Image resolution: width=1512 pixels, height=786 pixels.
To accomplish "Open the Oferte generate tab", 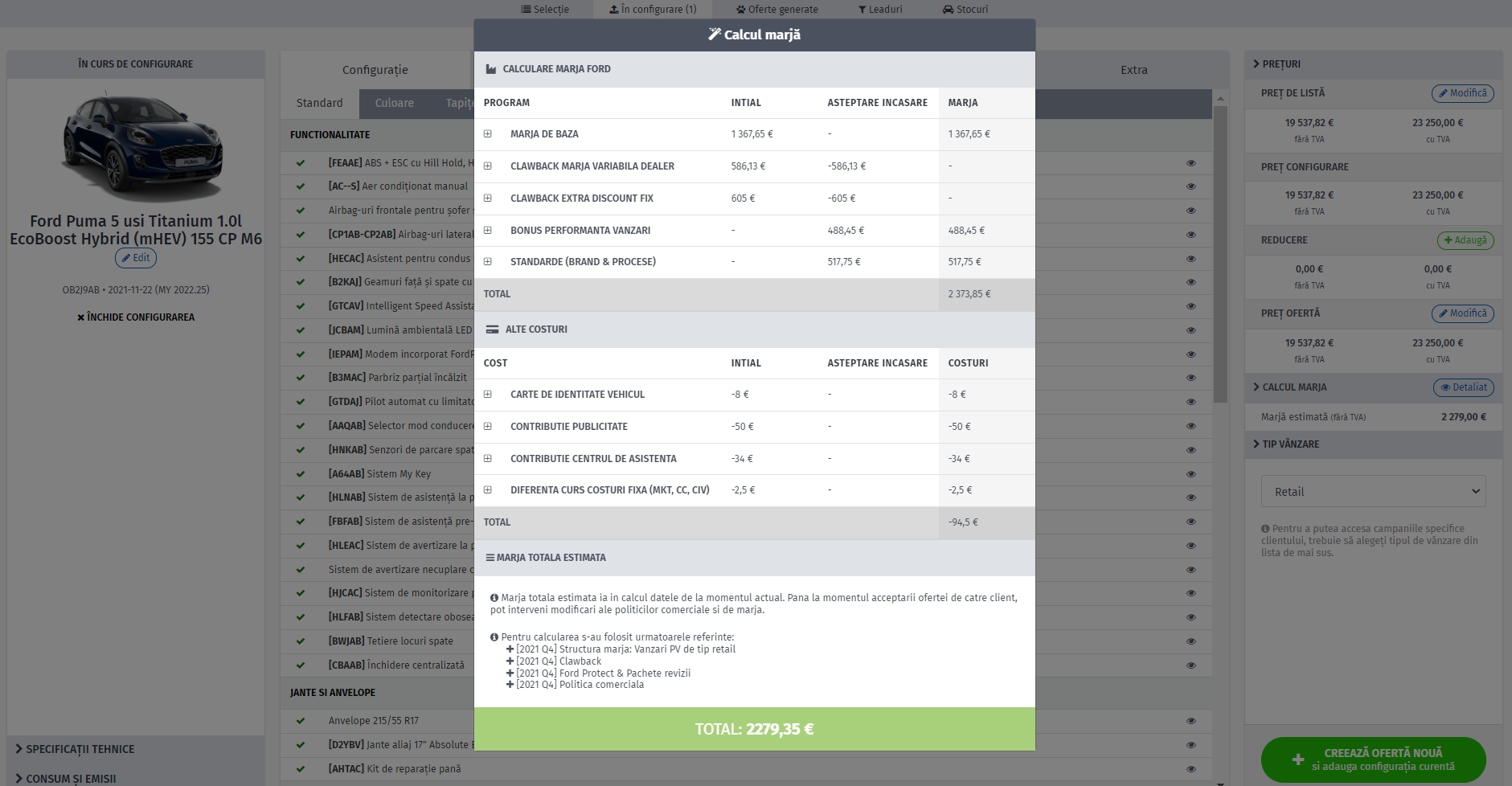I will [777, 10].
